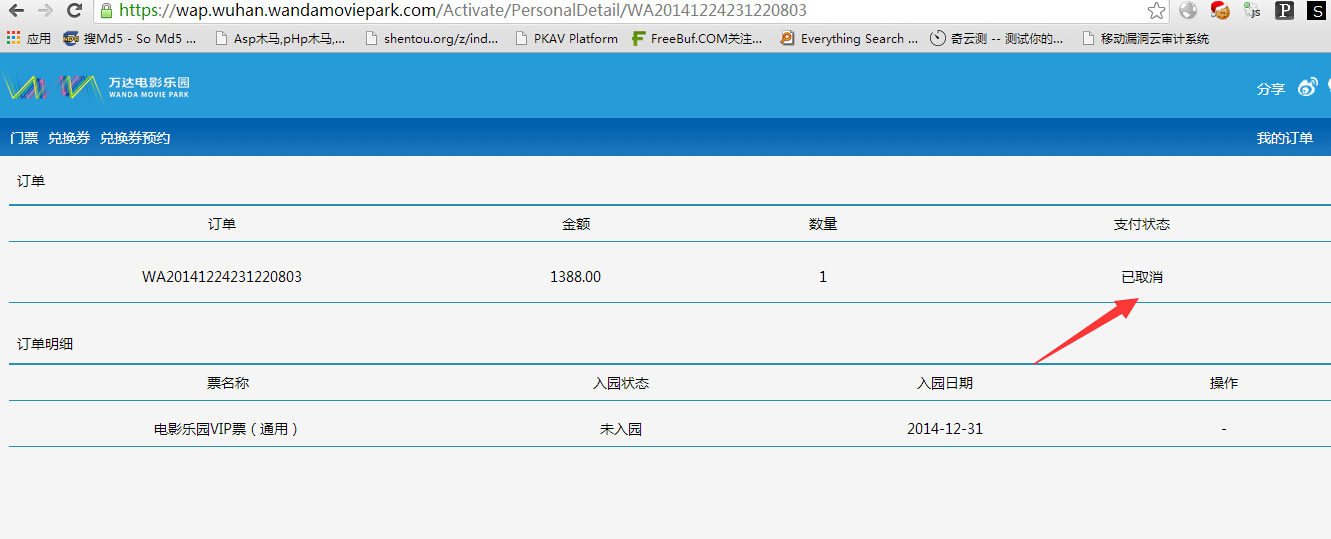Click the 入园日期 column header
Image resolution: width=1331 pixels, height=539 pixels.
945,383
